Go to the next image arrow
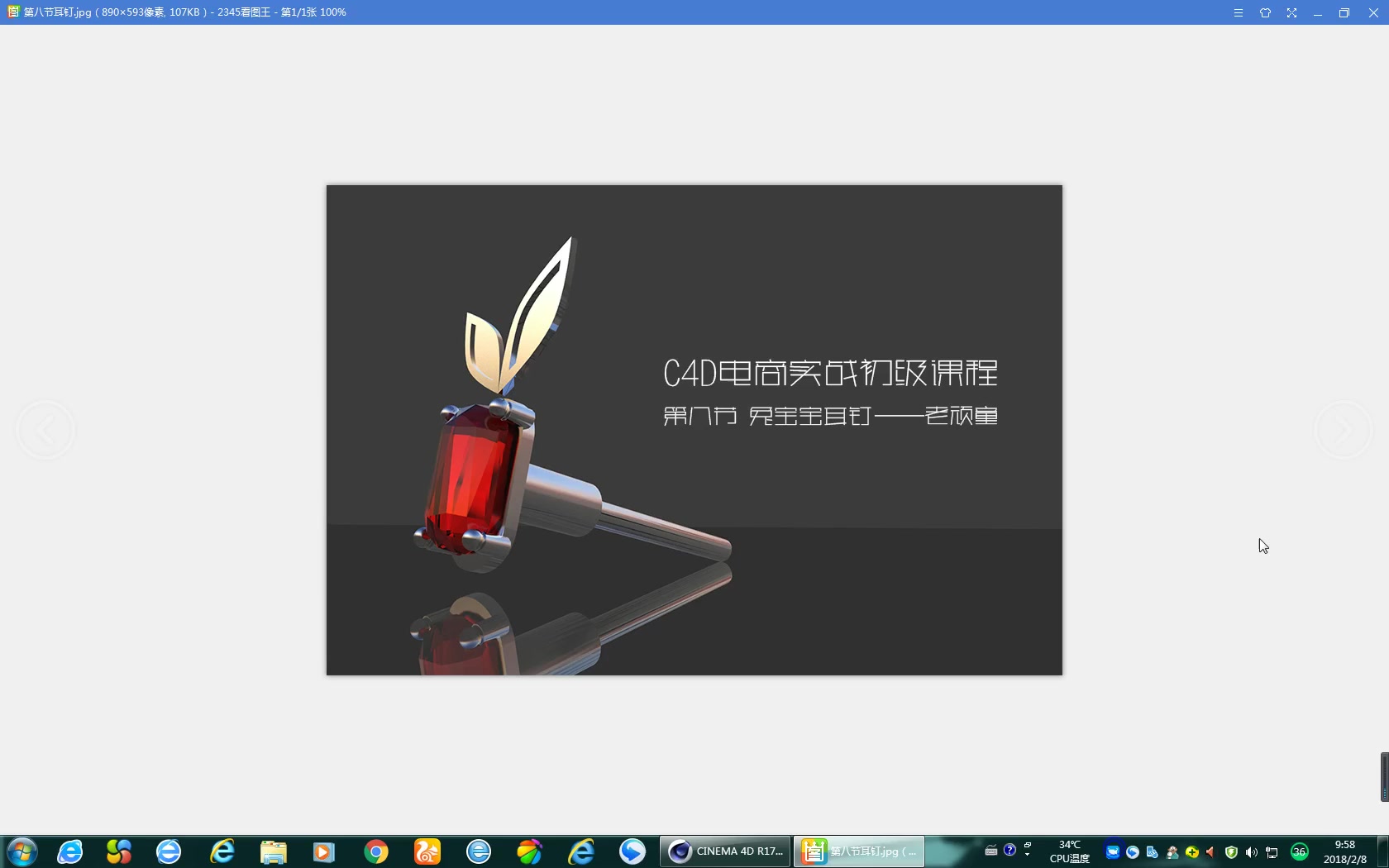This screenshot has width=1389, height=868. click(x=1344, y=430)
